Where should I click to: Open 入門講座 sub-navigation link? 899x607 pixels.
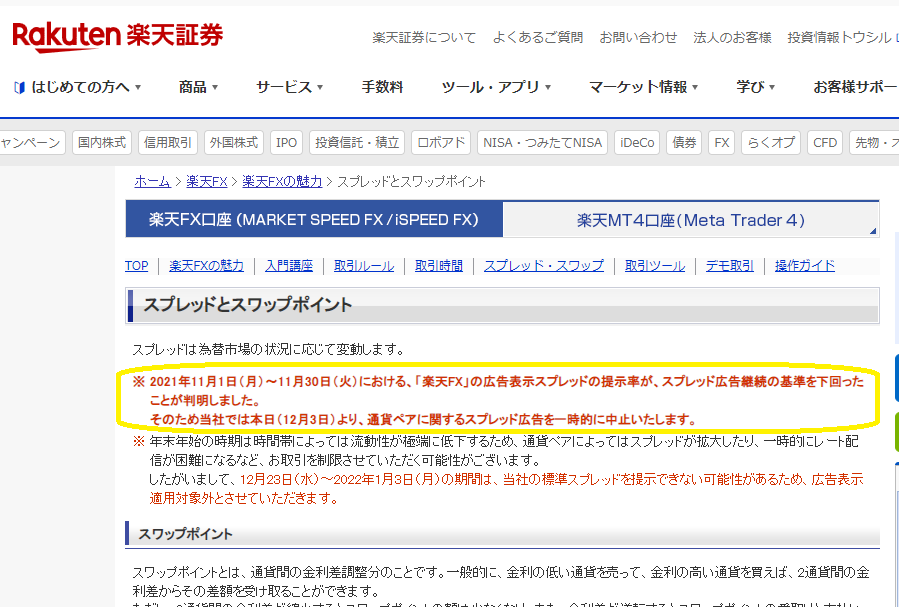(x=289, y=266)
